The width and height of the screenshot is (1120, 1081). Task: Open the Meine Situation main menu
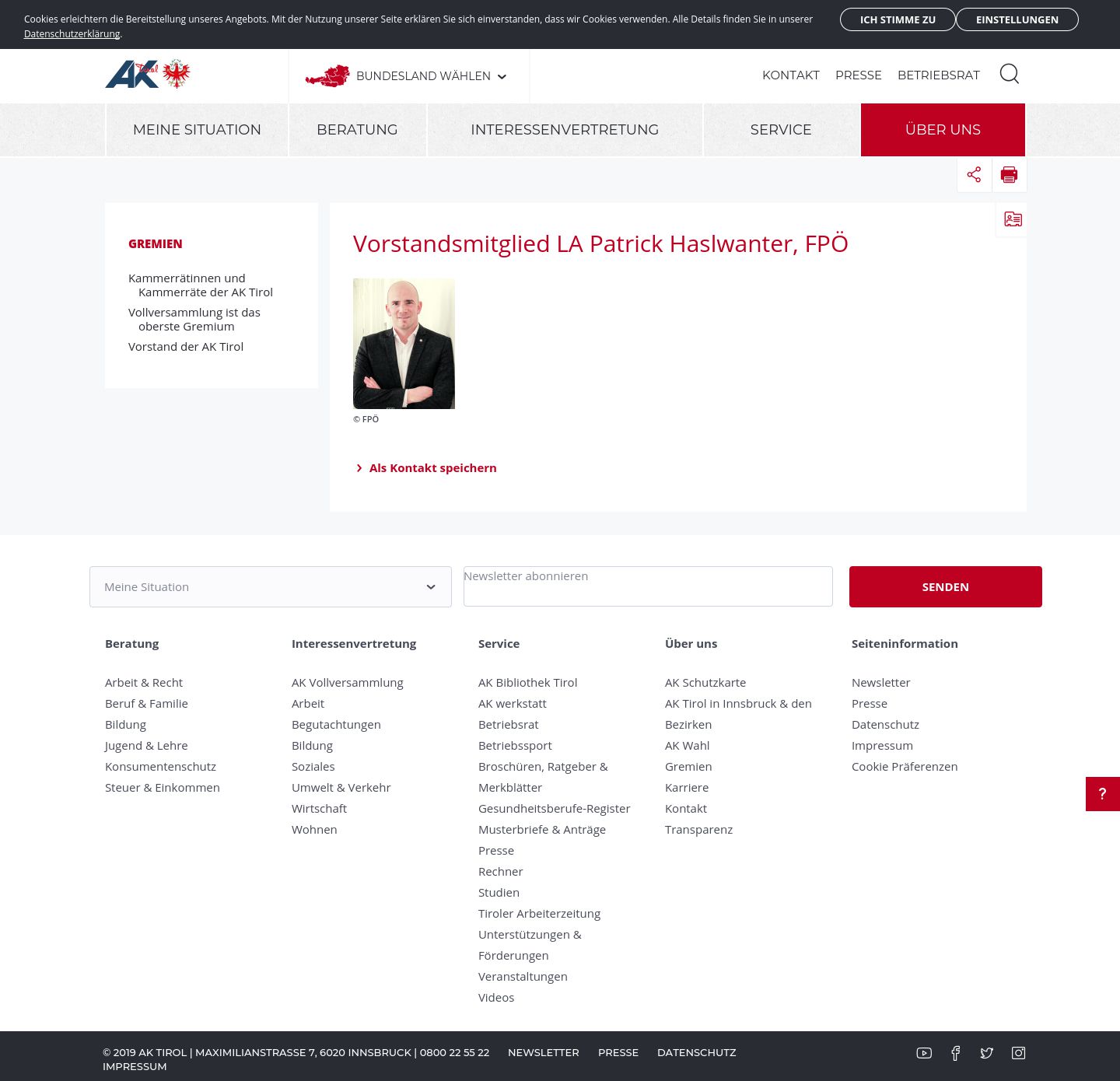point(197,130)
